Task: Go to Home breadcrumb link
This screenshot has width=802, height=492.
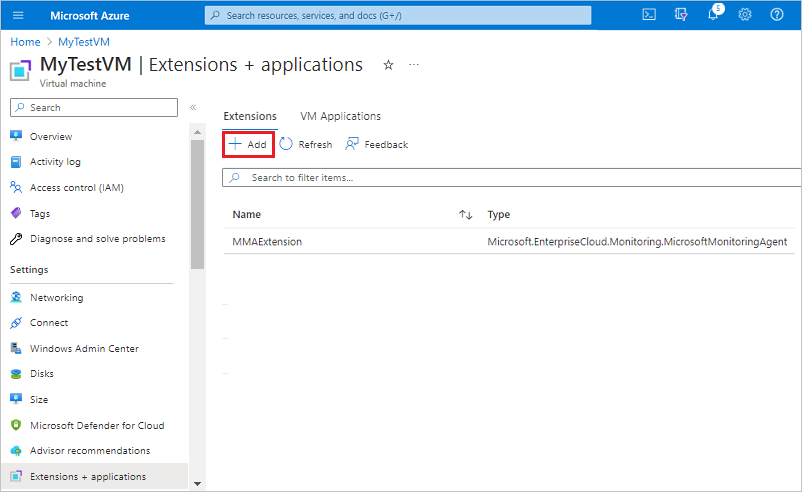Action: (25, 42)
